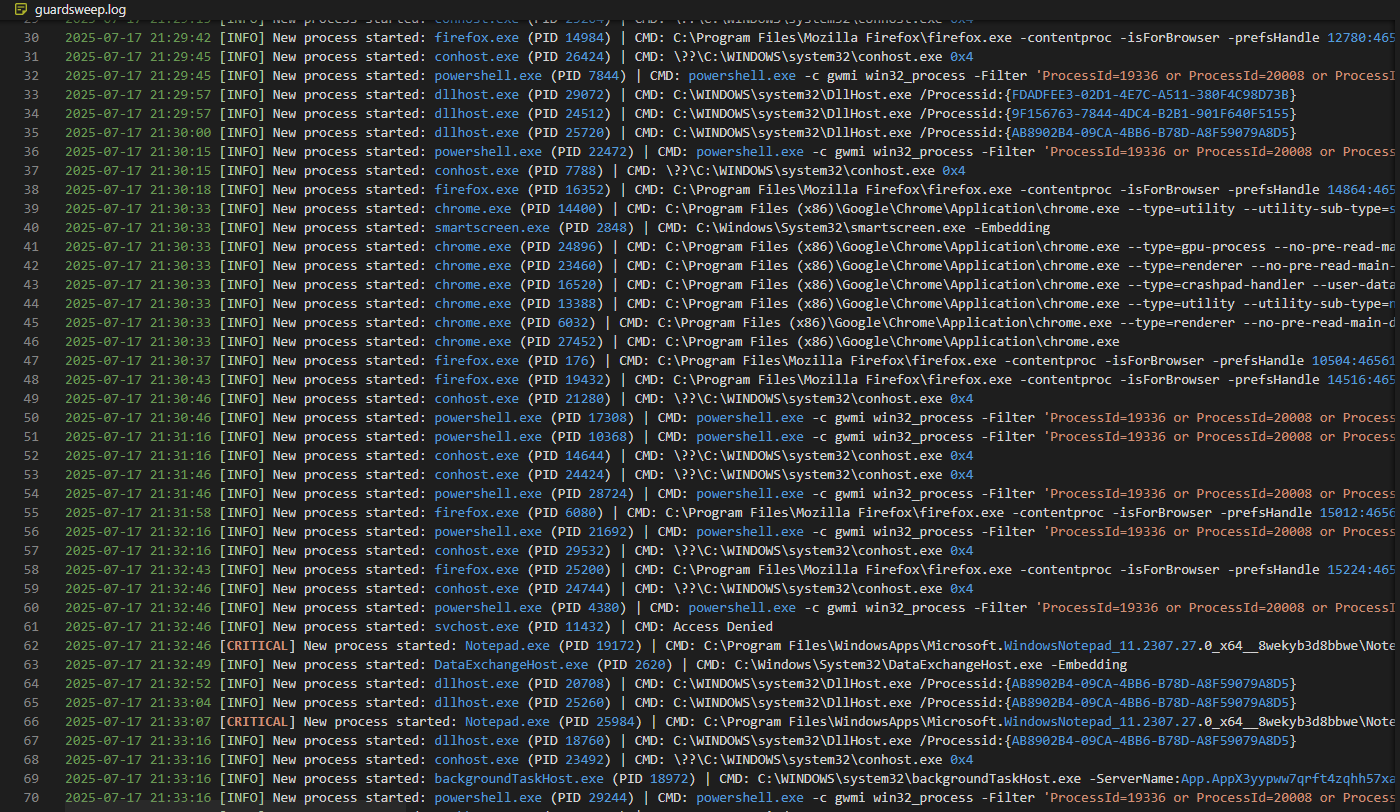
Task: Click the blue 0x4 link on line 31
Action: tap(960, 56)
